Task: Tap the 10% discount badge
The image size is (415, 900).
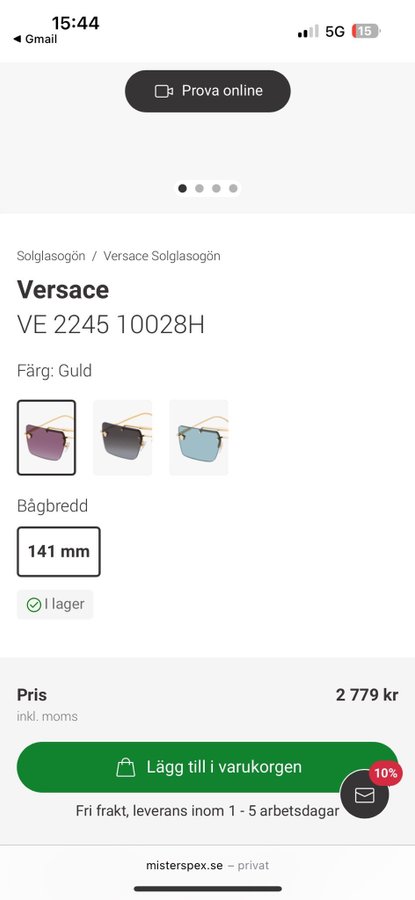Action: [386, 773]
